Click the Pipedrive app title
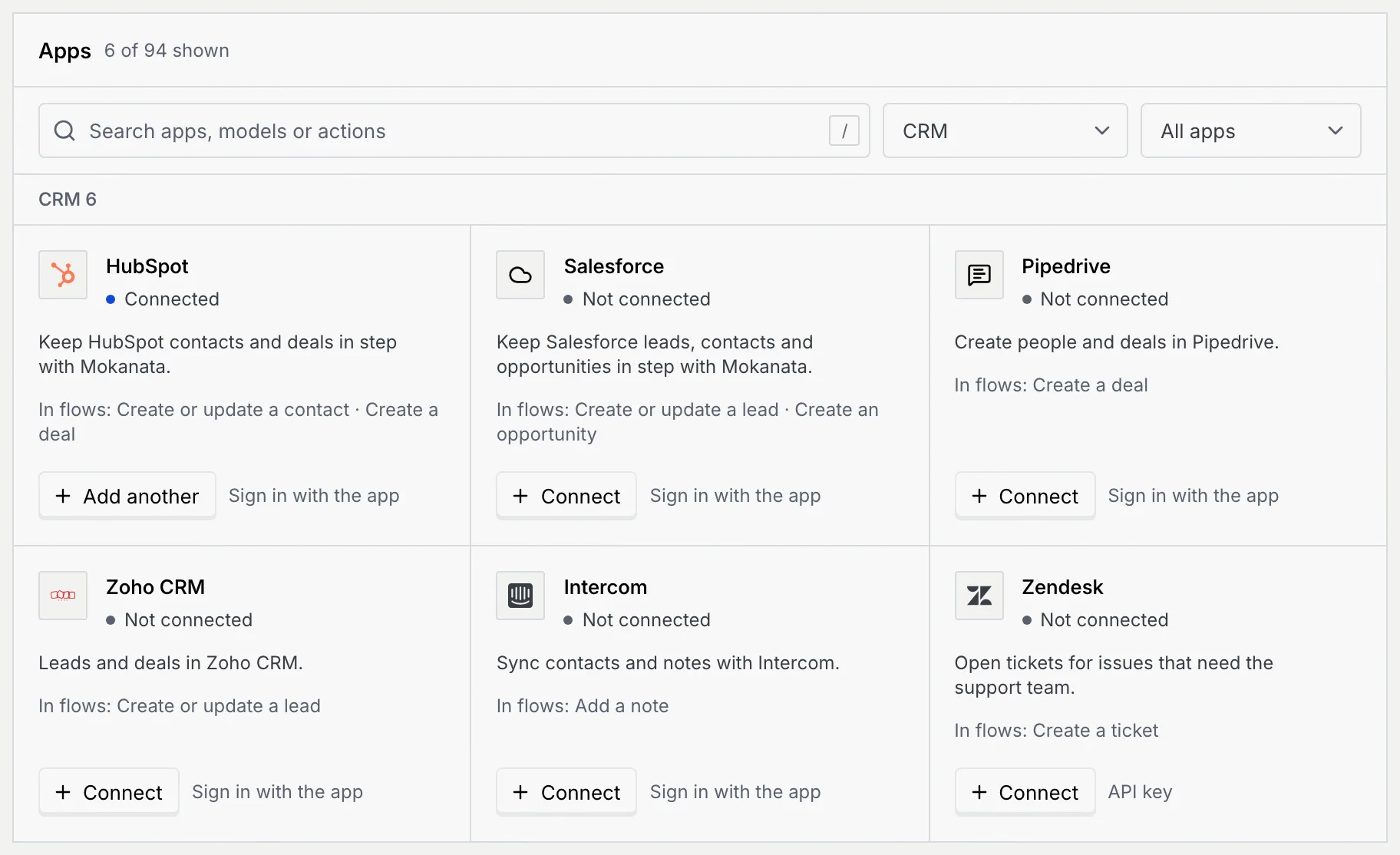 click(1066, 266)
